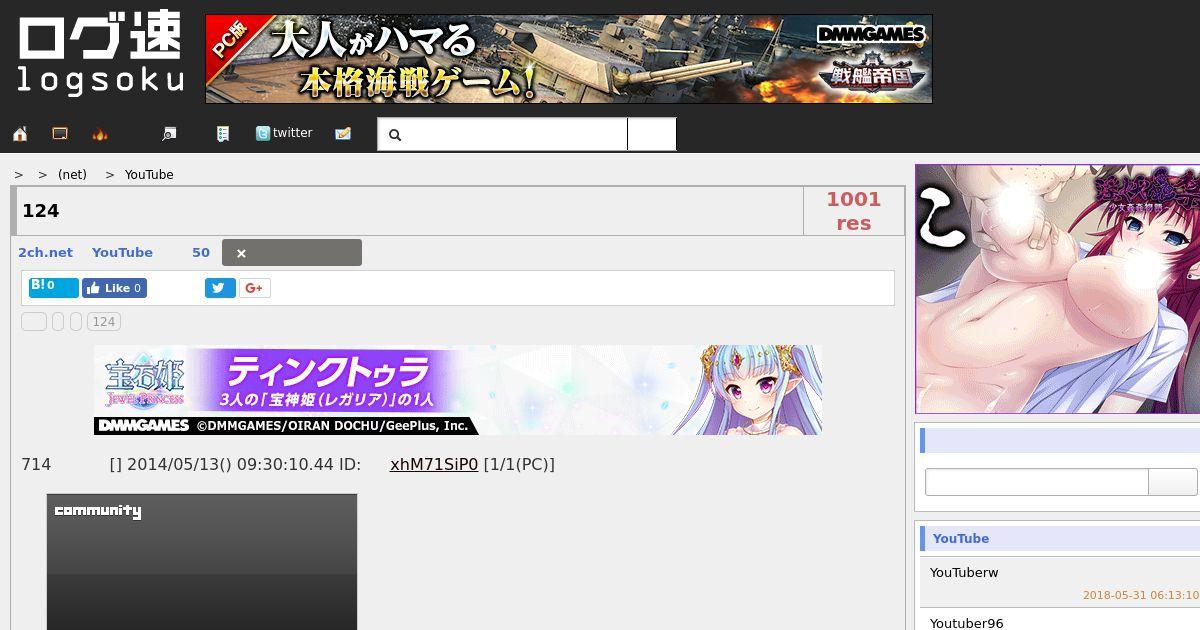1200x630 pixels.
Task: Open the Jewel Princess banner ad
Action: click(x=458, y=390)
